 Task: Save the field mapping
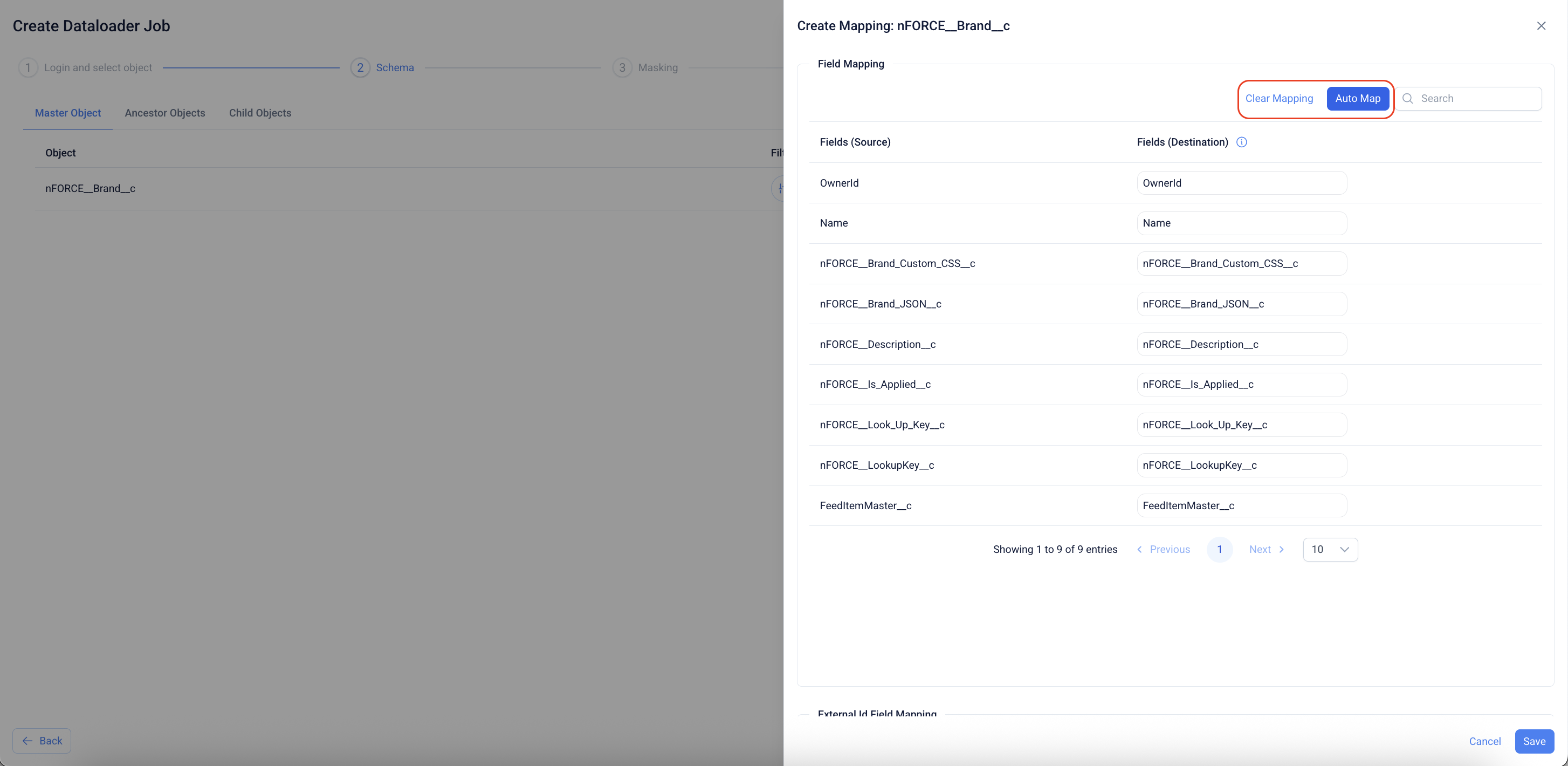click(x=1533, y=741)
